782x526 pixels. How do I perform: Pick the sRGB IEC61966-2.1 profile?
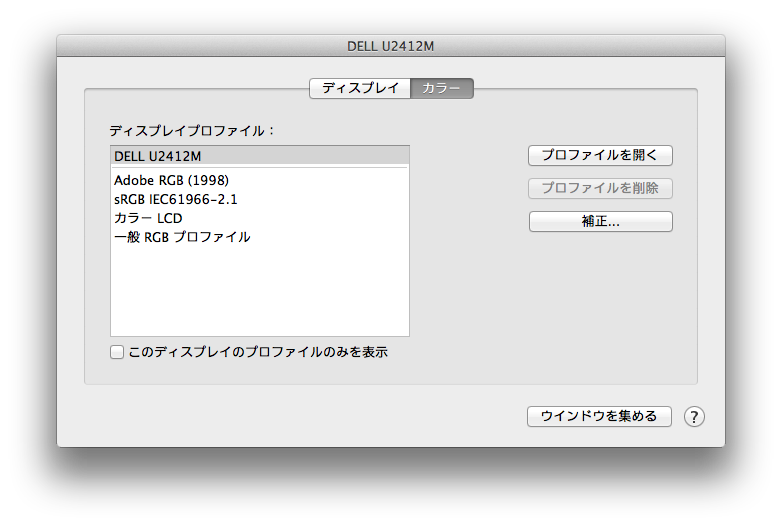click(x=260, y=199)
